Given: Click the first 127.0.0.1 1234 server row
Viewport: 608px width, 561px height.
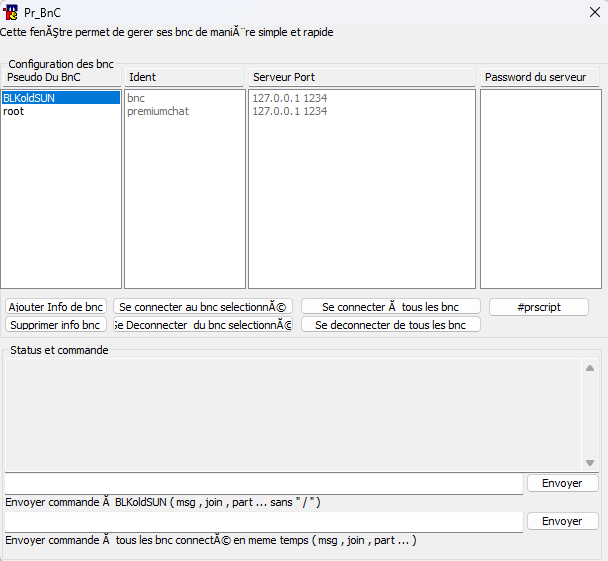Looking at the screenshot, I should [x=361, y=98].
